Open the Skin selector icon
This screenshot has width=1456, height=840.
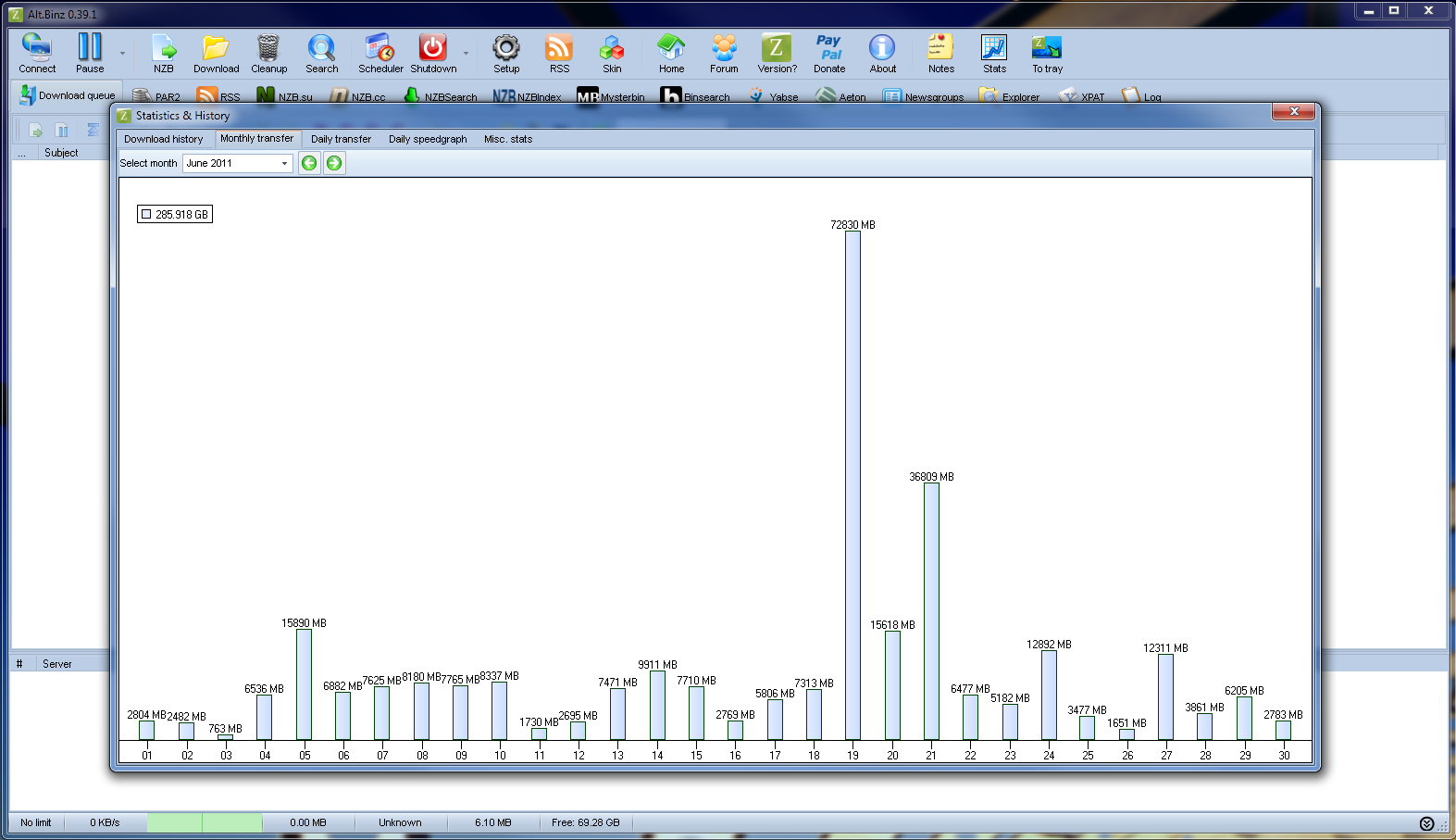pos(612,53)
